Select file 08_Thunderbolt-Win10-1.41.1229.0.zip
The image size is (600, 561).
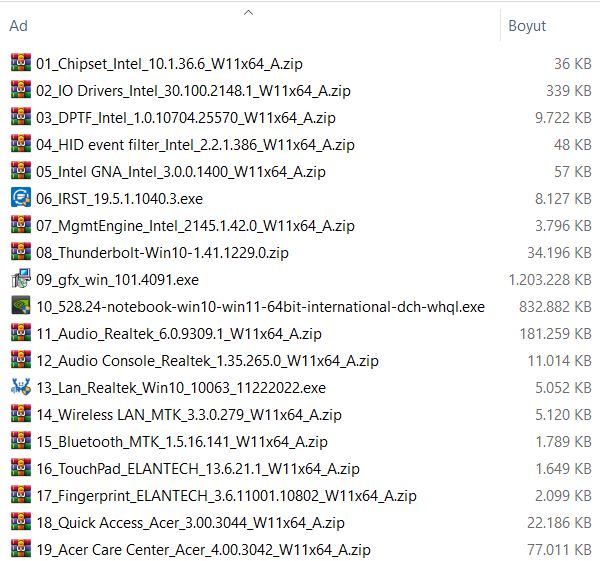tap(162, 253)
